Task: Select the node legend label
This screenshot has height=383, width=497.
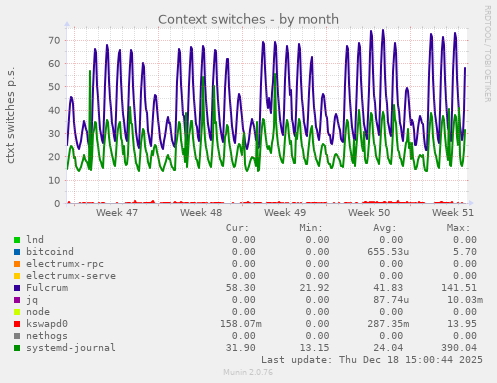Action: tap(38, 312)
